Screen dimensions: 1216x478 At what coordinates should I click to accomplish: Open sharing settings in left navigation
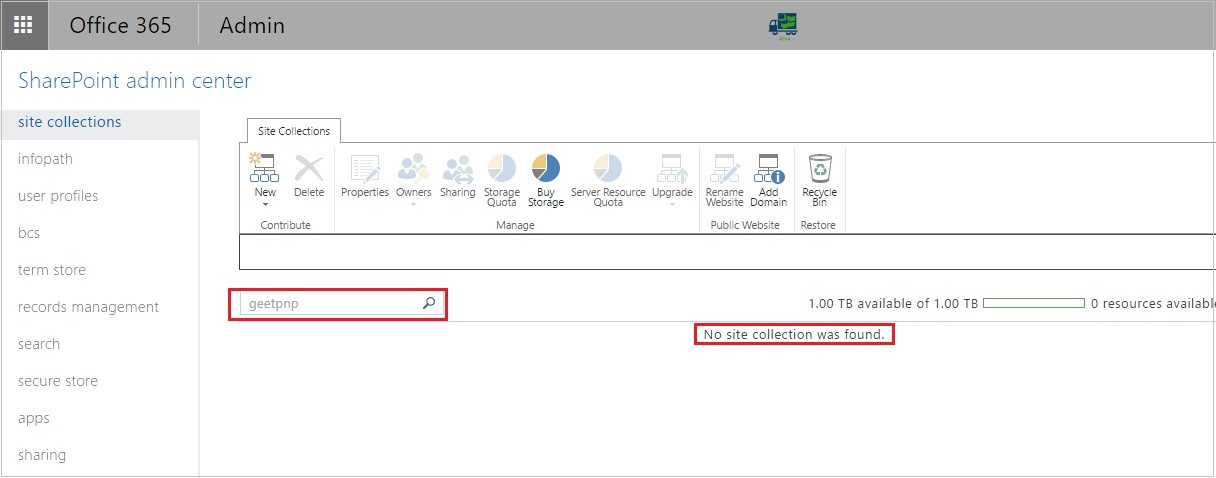(x=42, y=455)
